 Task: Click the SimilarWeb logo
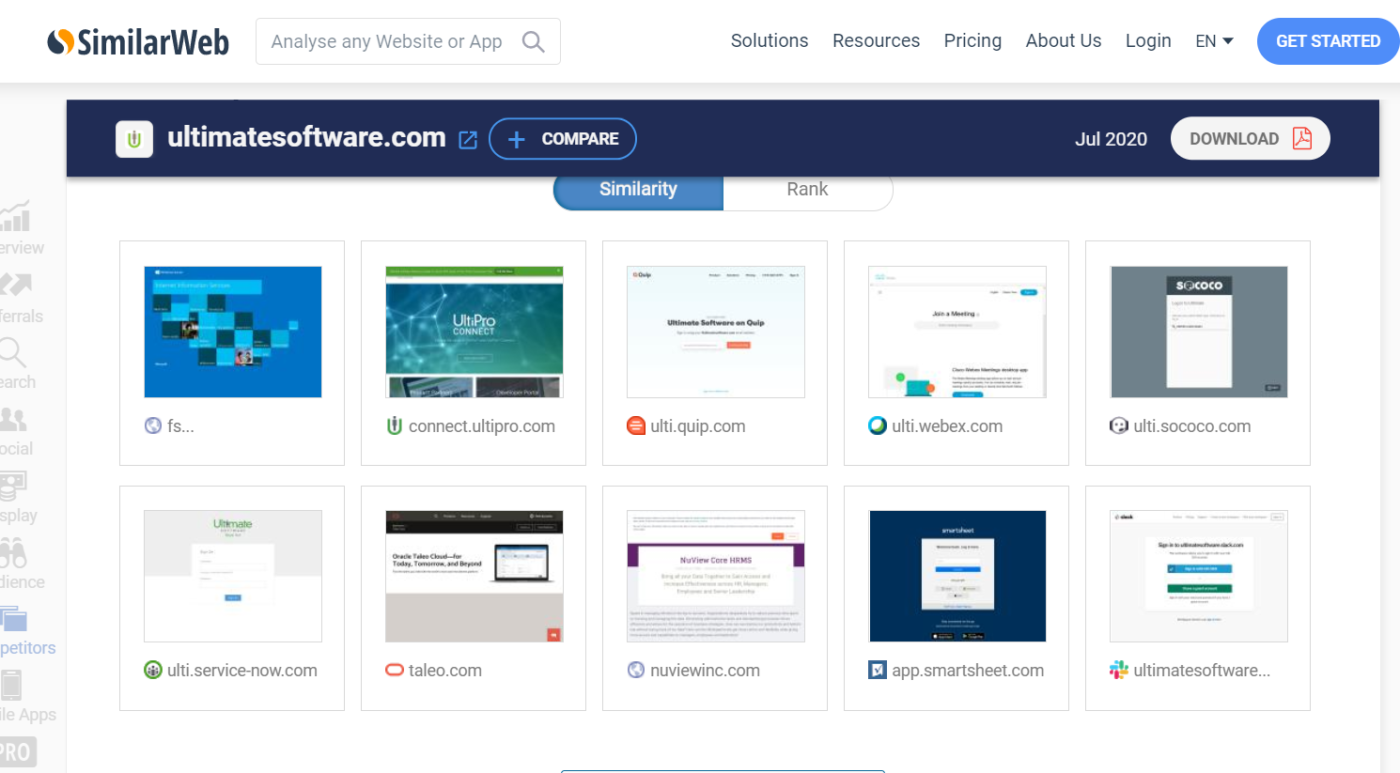138,42
